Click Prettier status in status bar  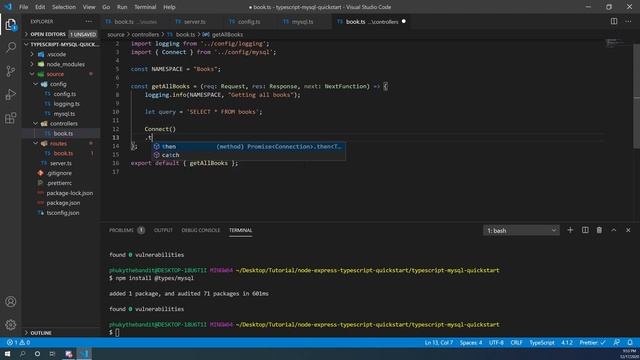pyautogui.click(x=593, y=342)
